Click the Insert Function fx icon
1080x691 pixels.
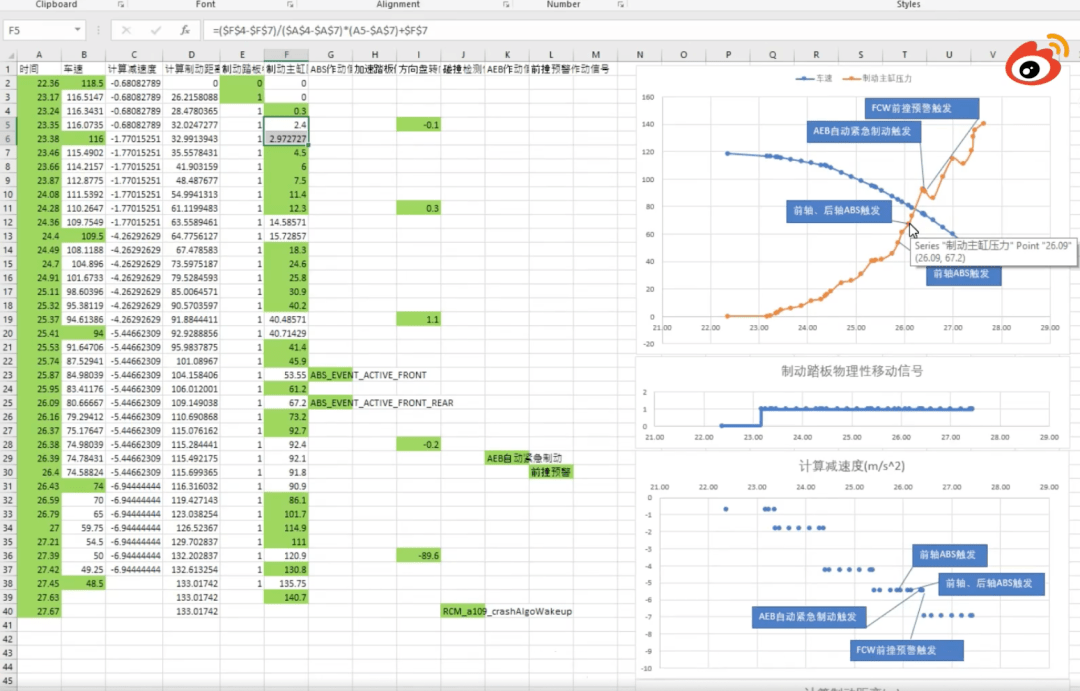(183, 30)
